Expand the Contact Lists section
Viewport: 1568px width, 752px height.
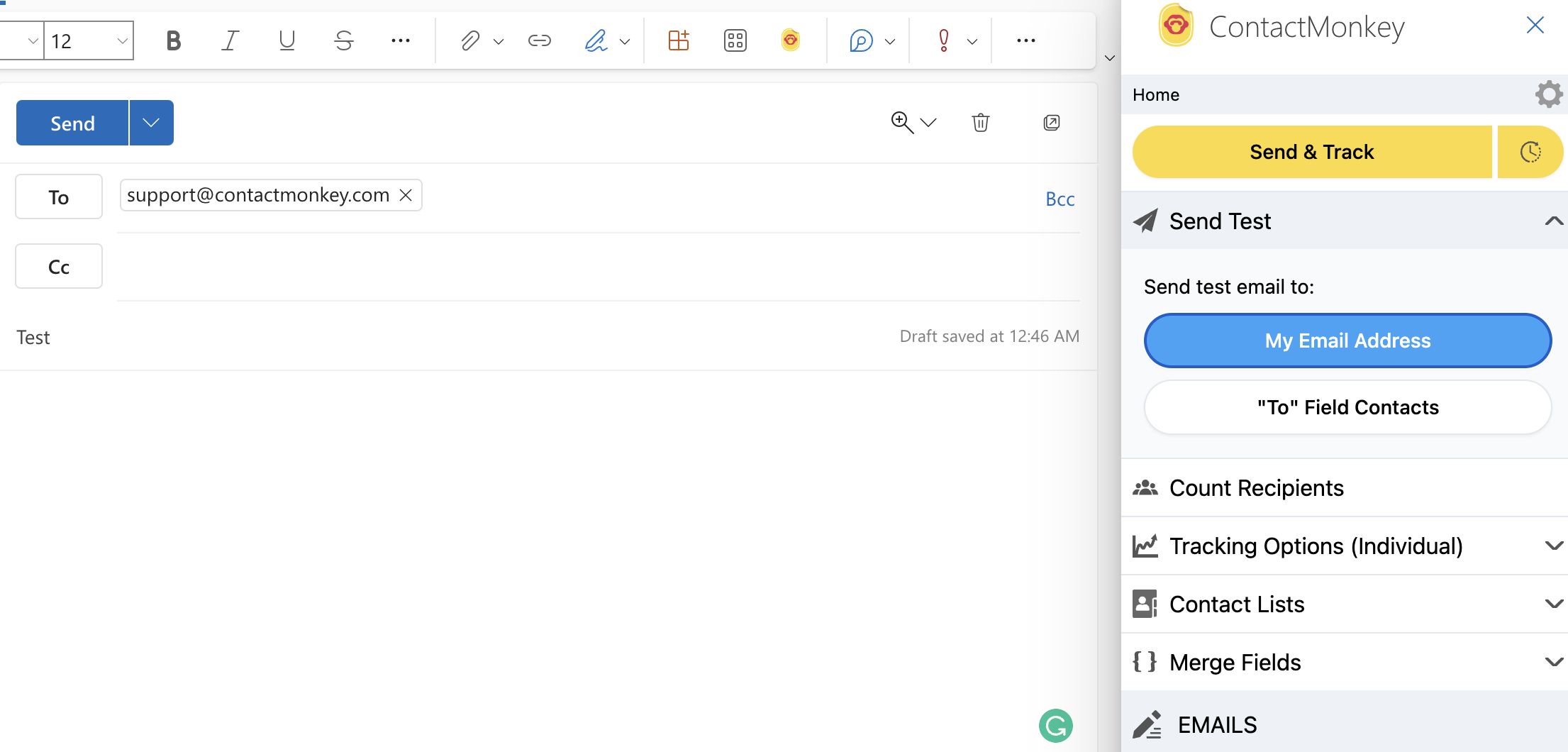point(1345,604)
